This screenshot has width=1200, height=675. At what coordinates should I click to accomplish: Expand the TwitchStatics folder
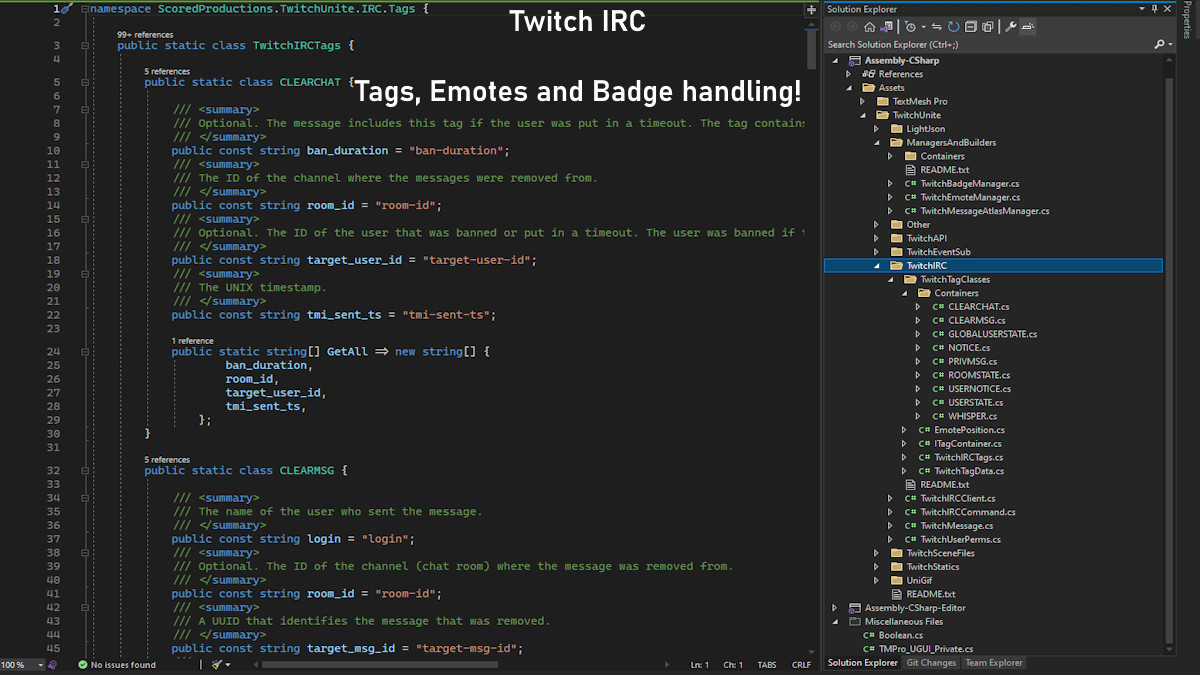coord(876,567)
